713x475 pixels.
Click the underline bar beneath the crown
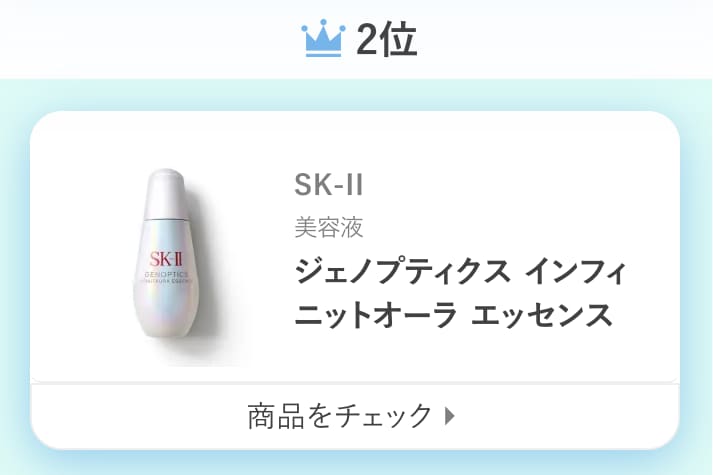pos(323,55)
